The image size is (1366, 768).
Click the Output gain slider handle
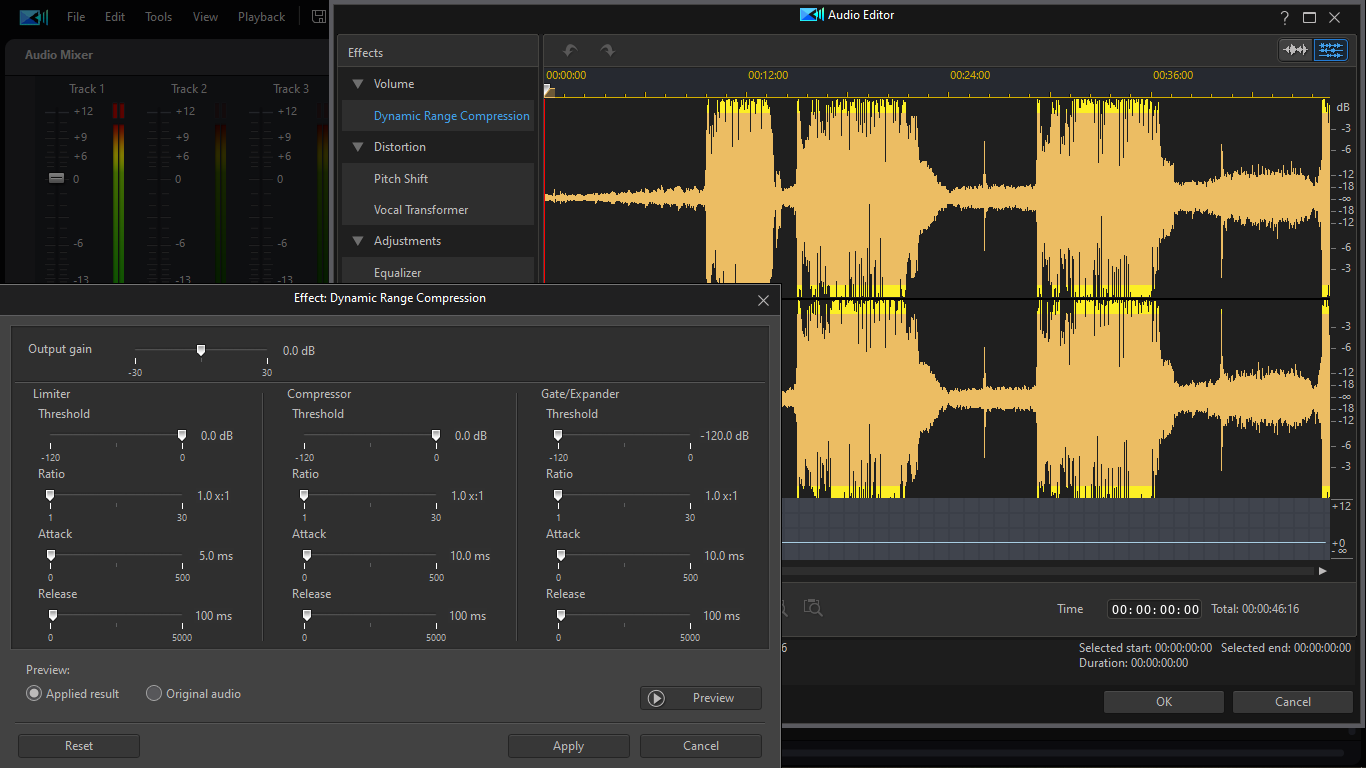click(x=201, y=350)
